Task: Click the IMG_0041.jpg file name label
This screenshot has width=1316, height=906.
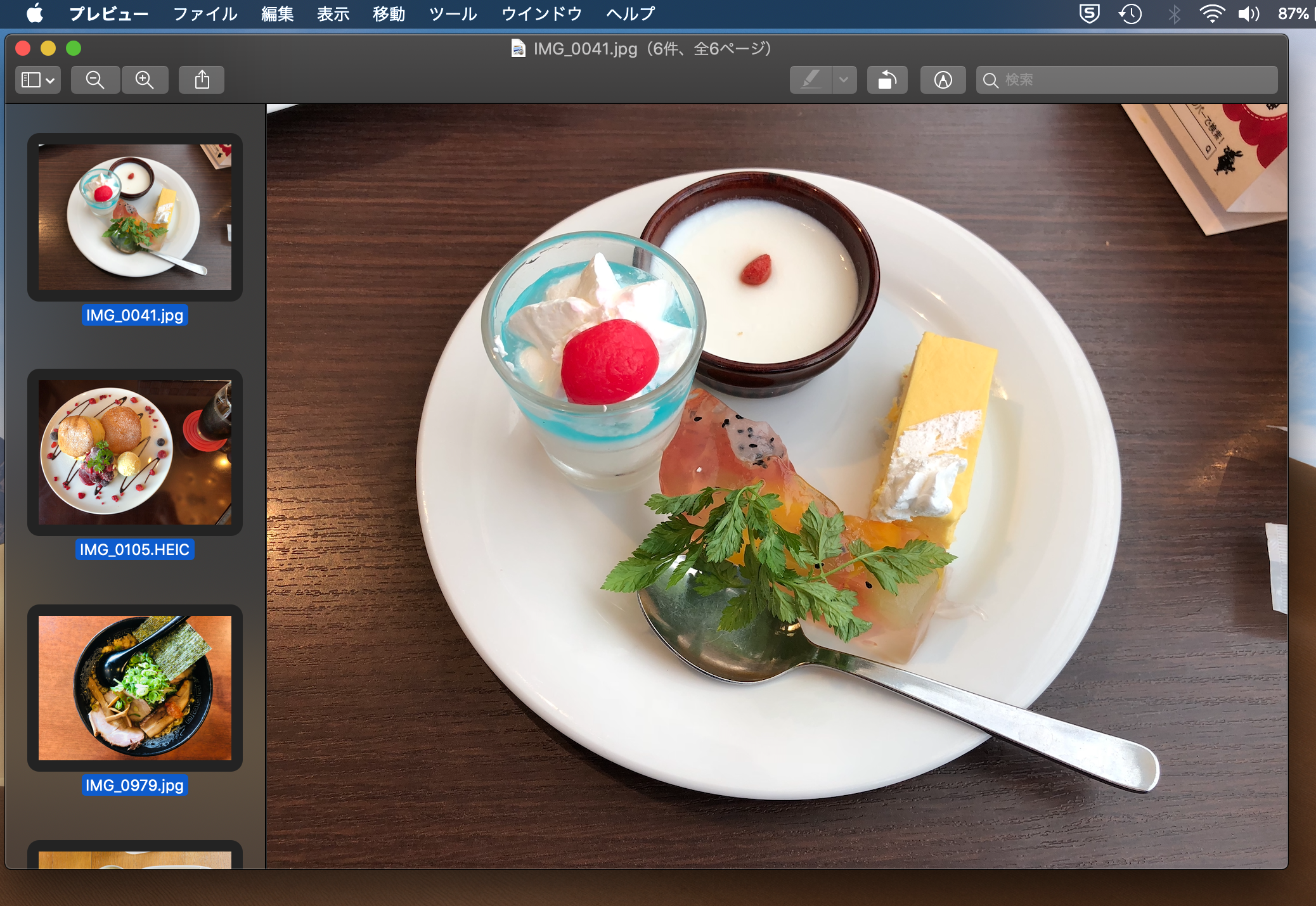Action: tap(135, 315)
